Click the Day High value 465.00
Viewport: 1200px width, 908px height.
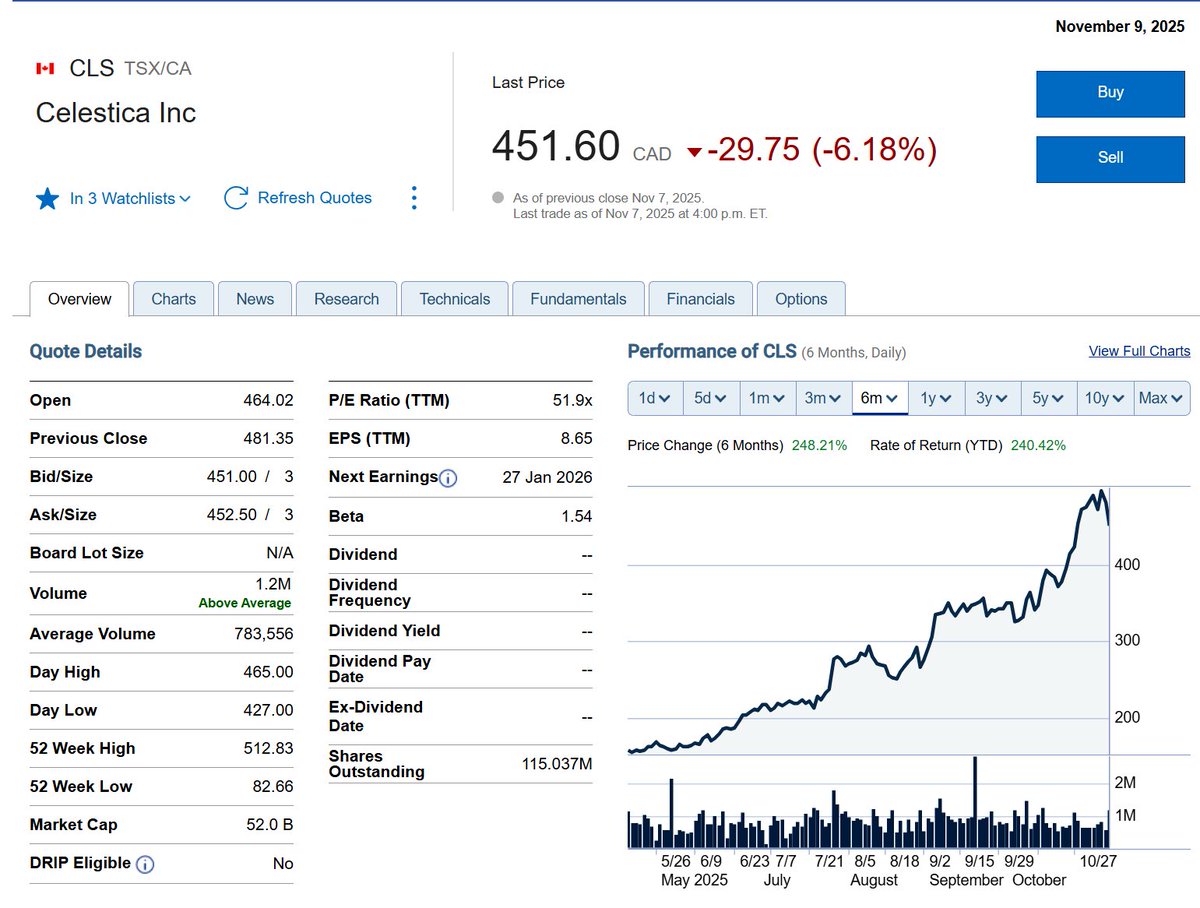pyautogui.click(x=268, y=673)
